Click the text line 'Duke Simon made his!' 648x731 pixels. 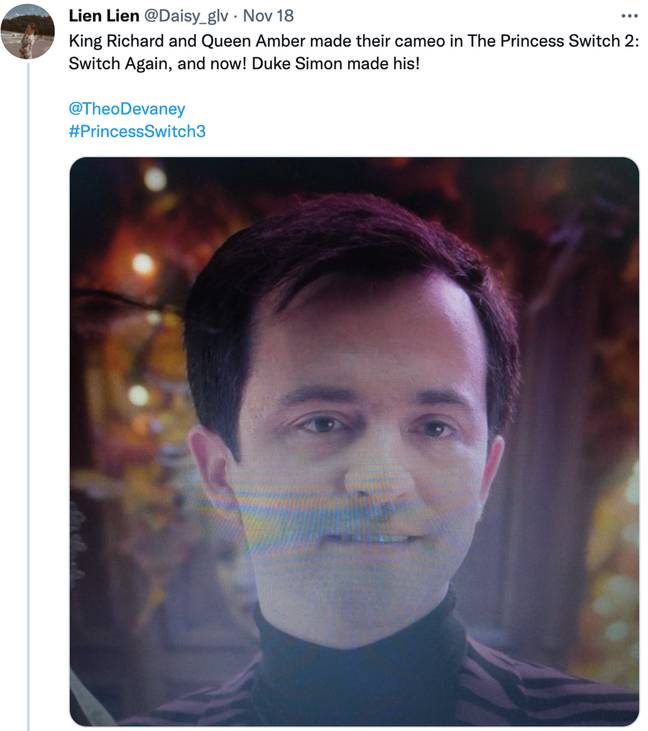335,63
